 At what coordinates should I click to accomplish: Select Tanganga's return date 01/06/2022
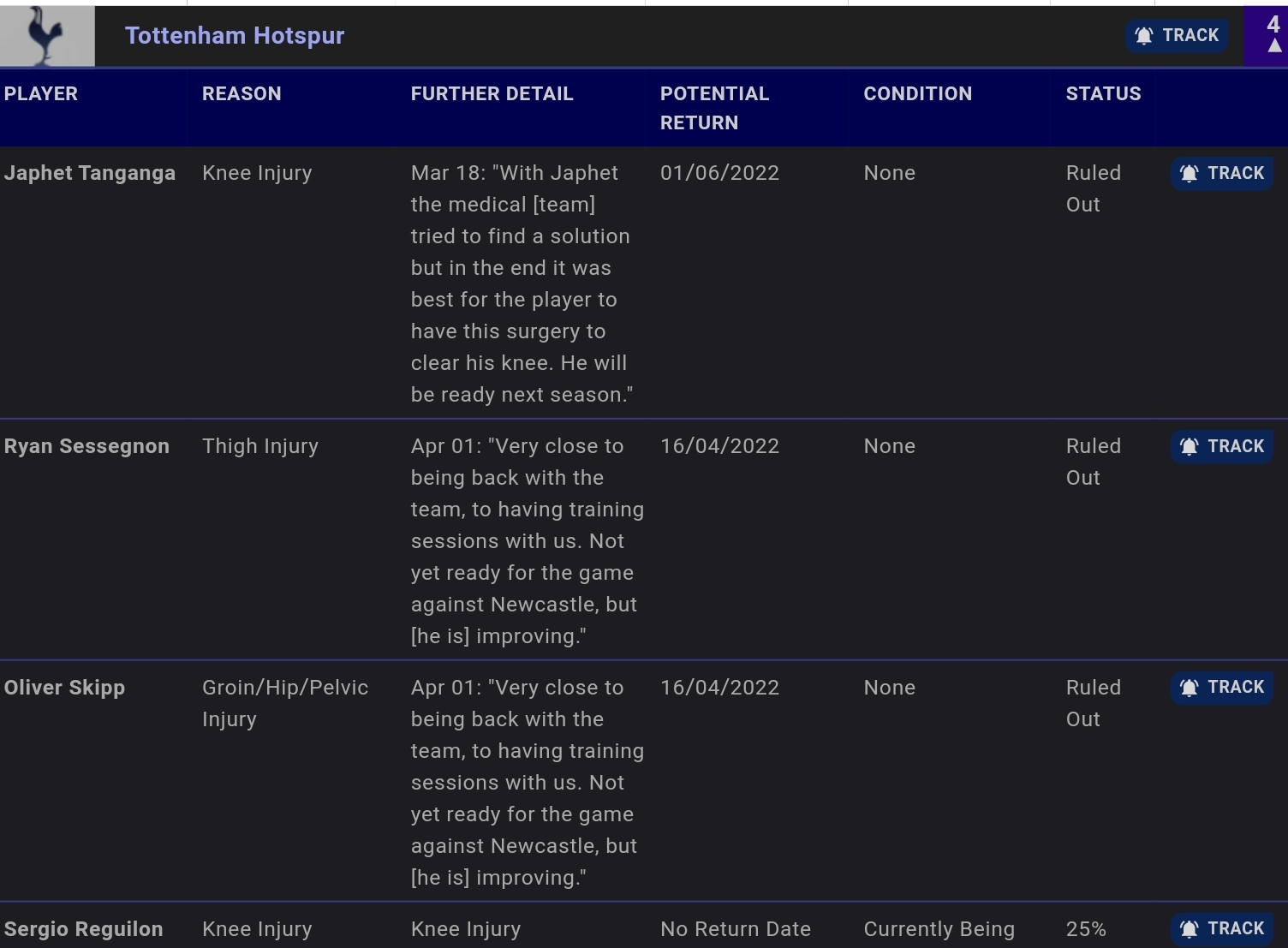(719, 173)
